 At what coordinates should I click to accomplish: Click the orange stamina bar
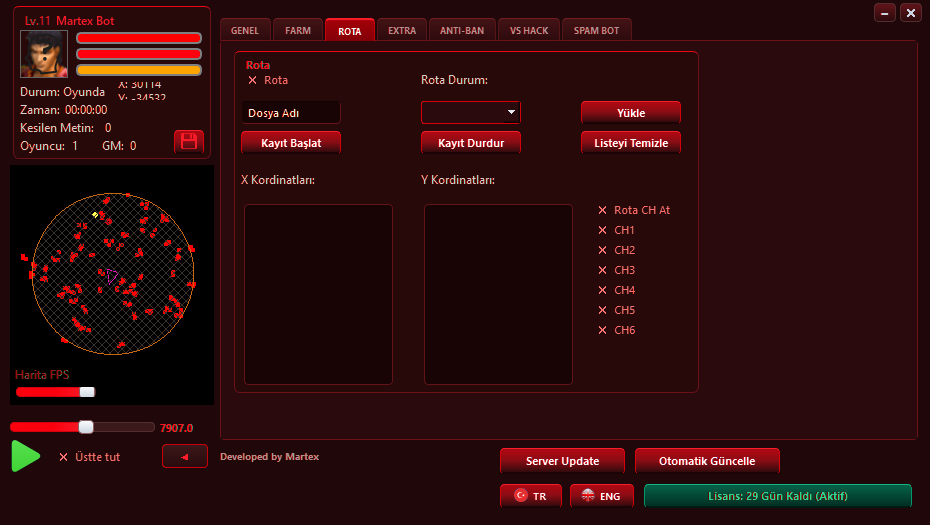point(139,70)
